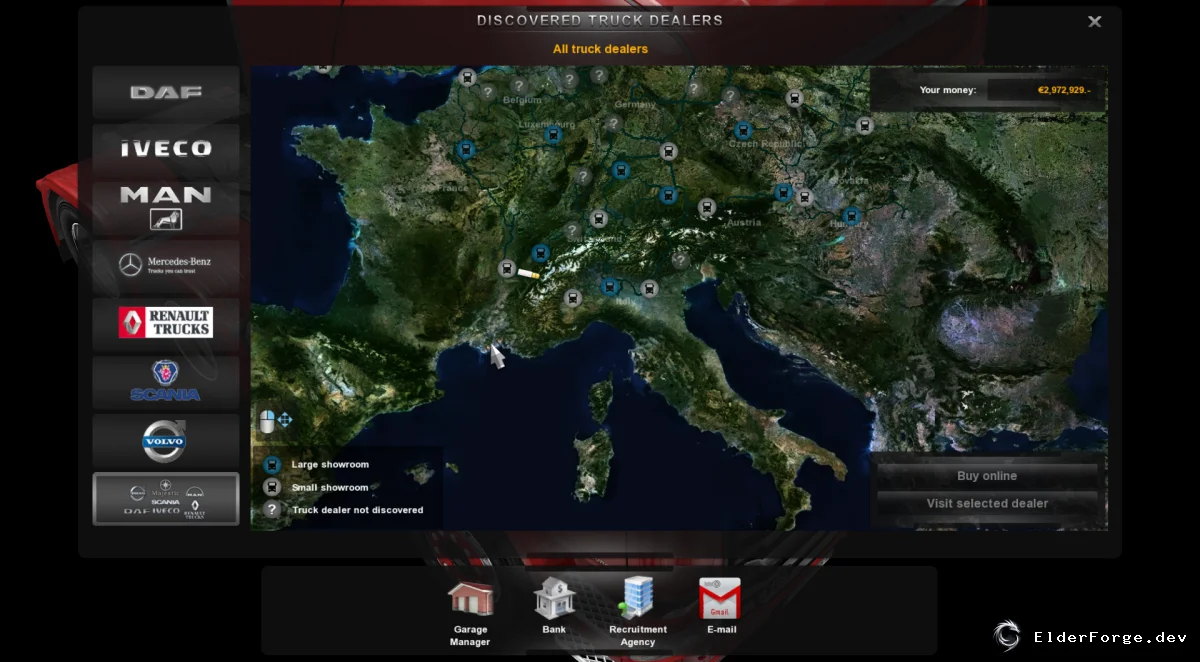Click 'Discovered Truck Dealers' title
The image size is (1200, 662).
coord(600,20)
